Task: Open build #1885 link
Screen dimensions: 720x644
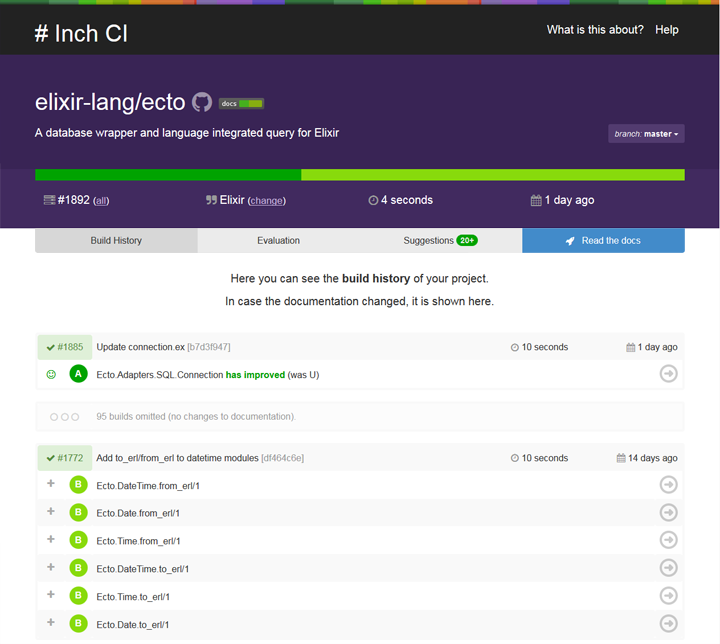Action: pyautogui.click(x=65, y=347)
